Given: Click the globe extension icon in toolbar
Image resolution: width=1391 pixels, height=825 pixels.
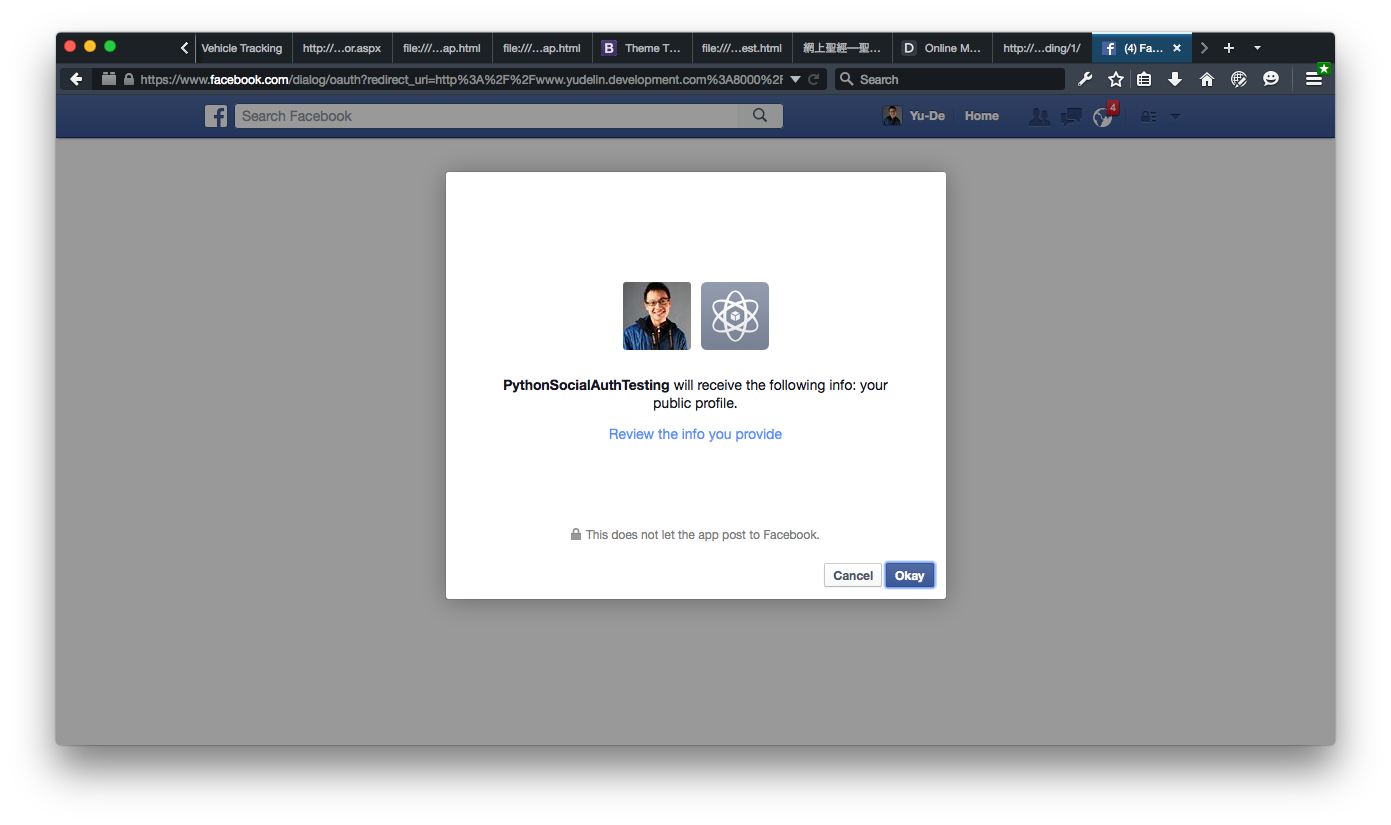Looking at the screenshot, I should tap(1239, 79).
